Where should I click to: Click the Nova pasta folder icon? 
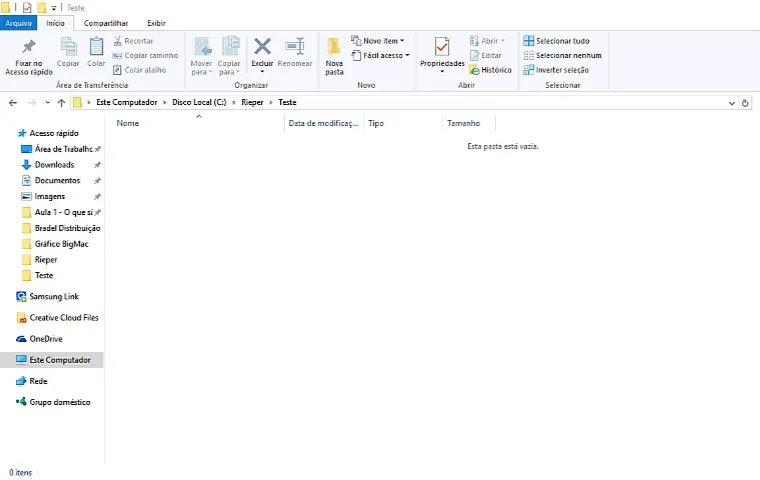click(x=334, y=48)
